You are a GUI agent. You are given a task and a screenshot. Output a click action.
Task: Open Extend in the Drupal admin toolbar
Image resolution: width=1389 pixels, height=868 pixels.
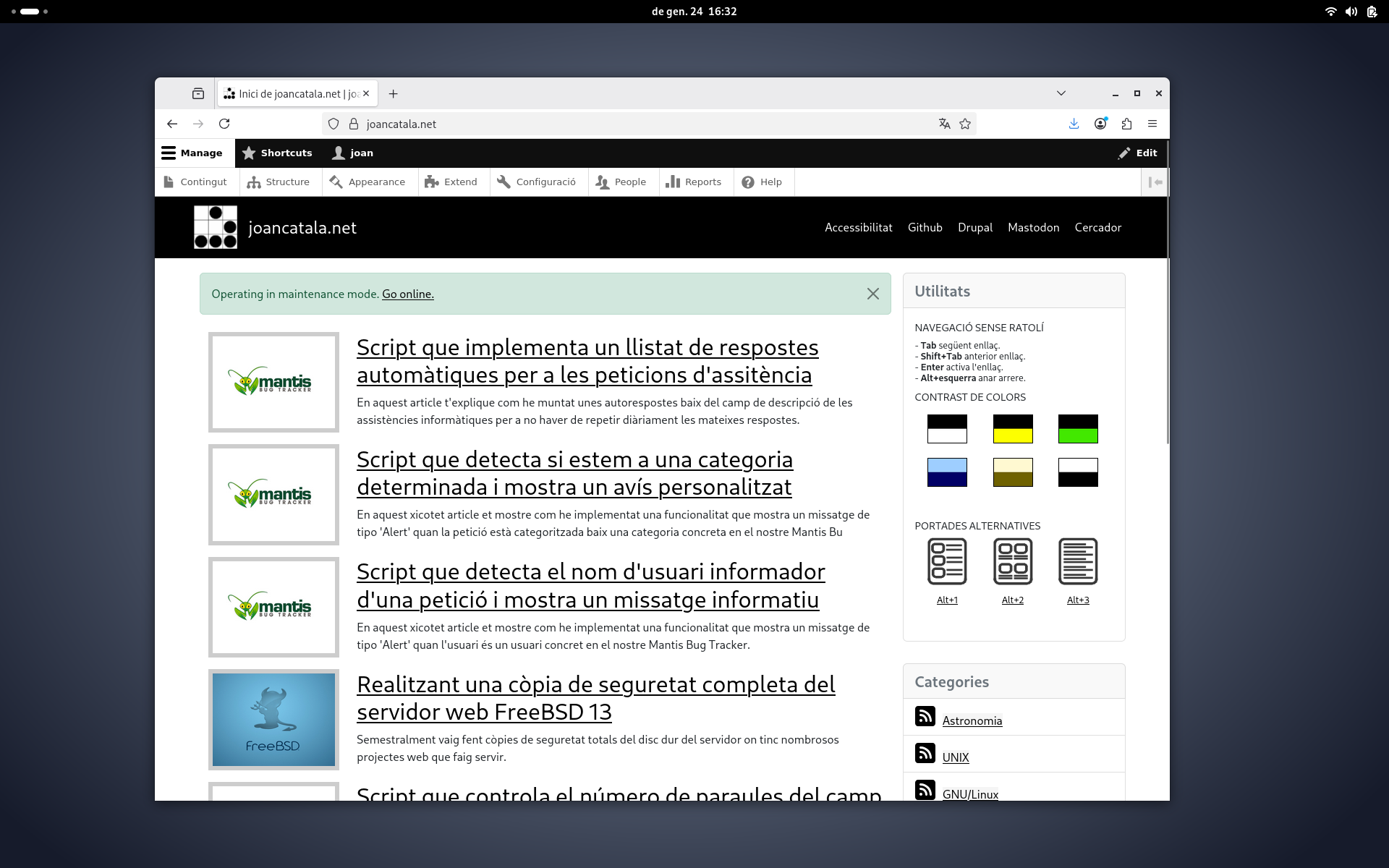(x=451, y=182)
